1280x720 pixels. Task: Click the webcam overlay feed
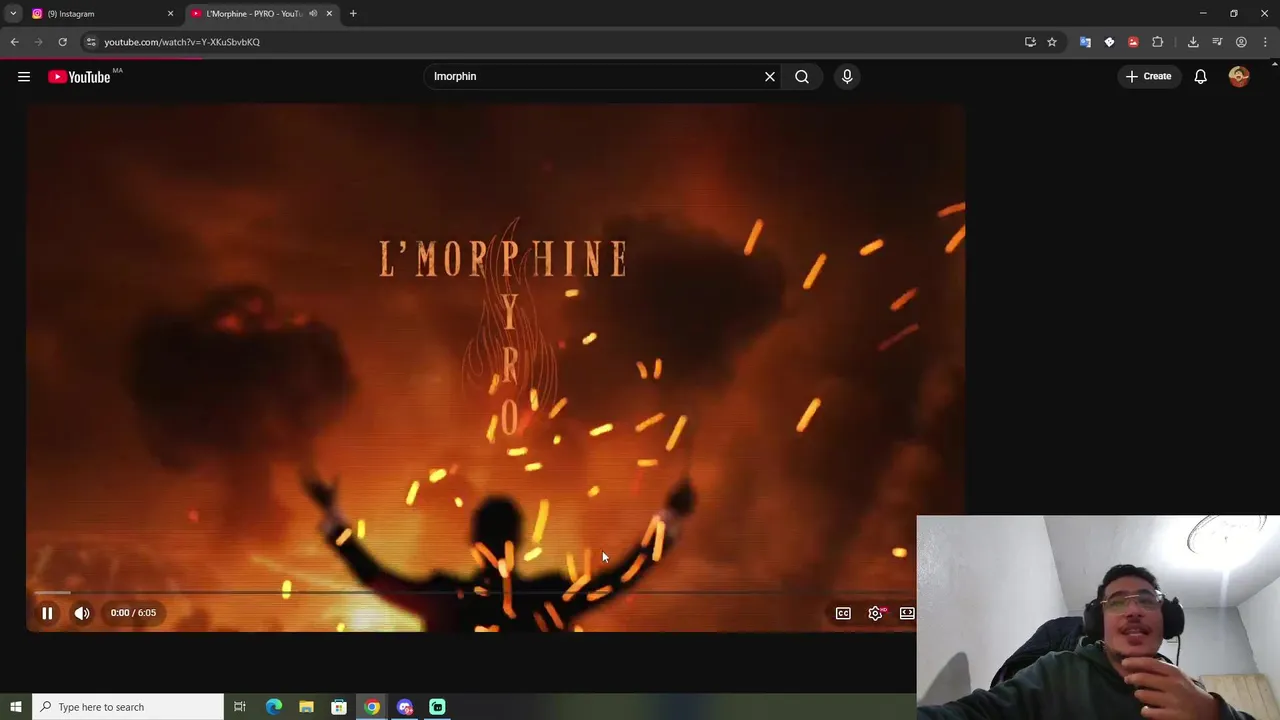[x=1098, y=617]
